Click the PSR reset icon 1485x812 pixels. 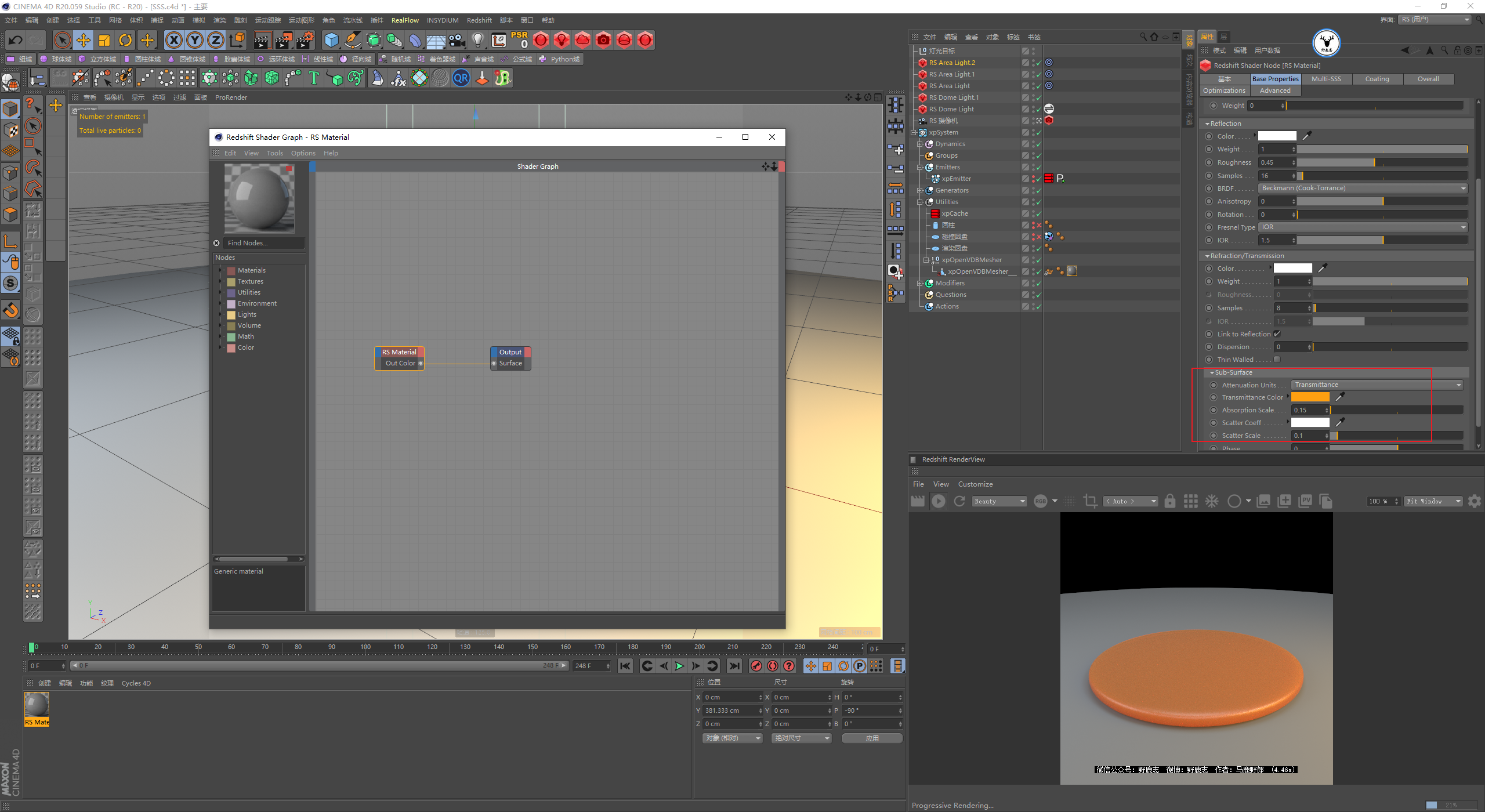coord(519,39)
